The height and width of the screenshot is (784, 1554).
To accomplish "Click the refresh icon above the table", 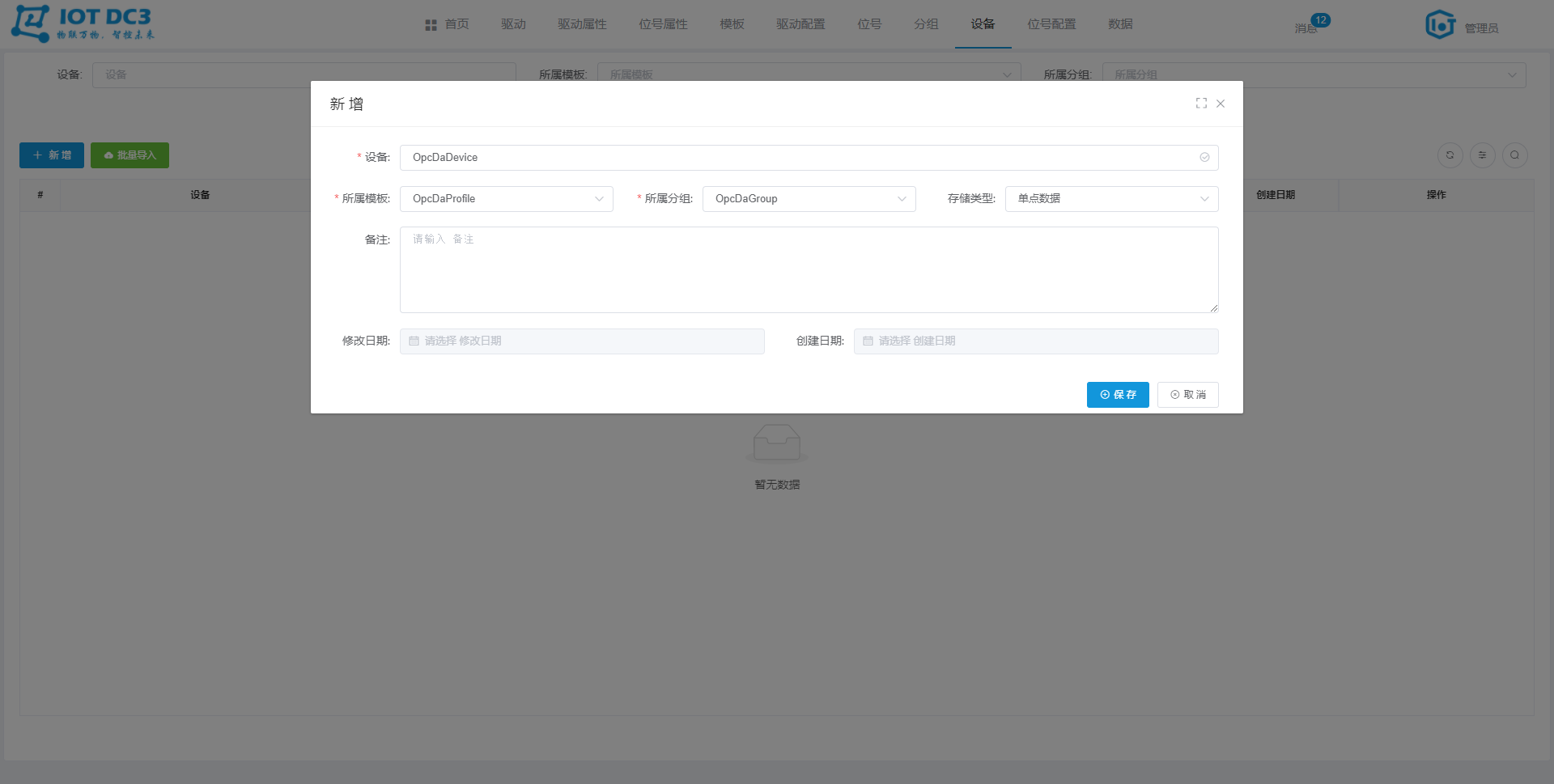I will click(x=1450, y=155).
